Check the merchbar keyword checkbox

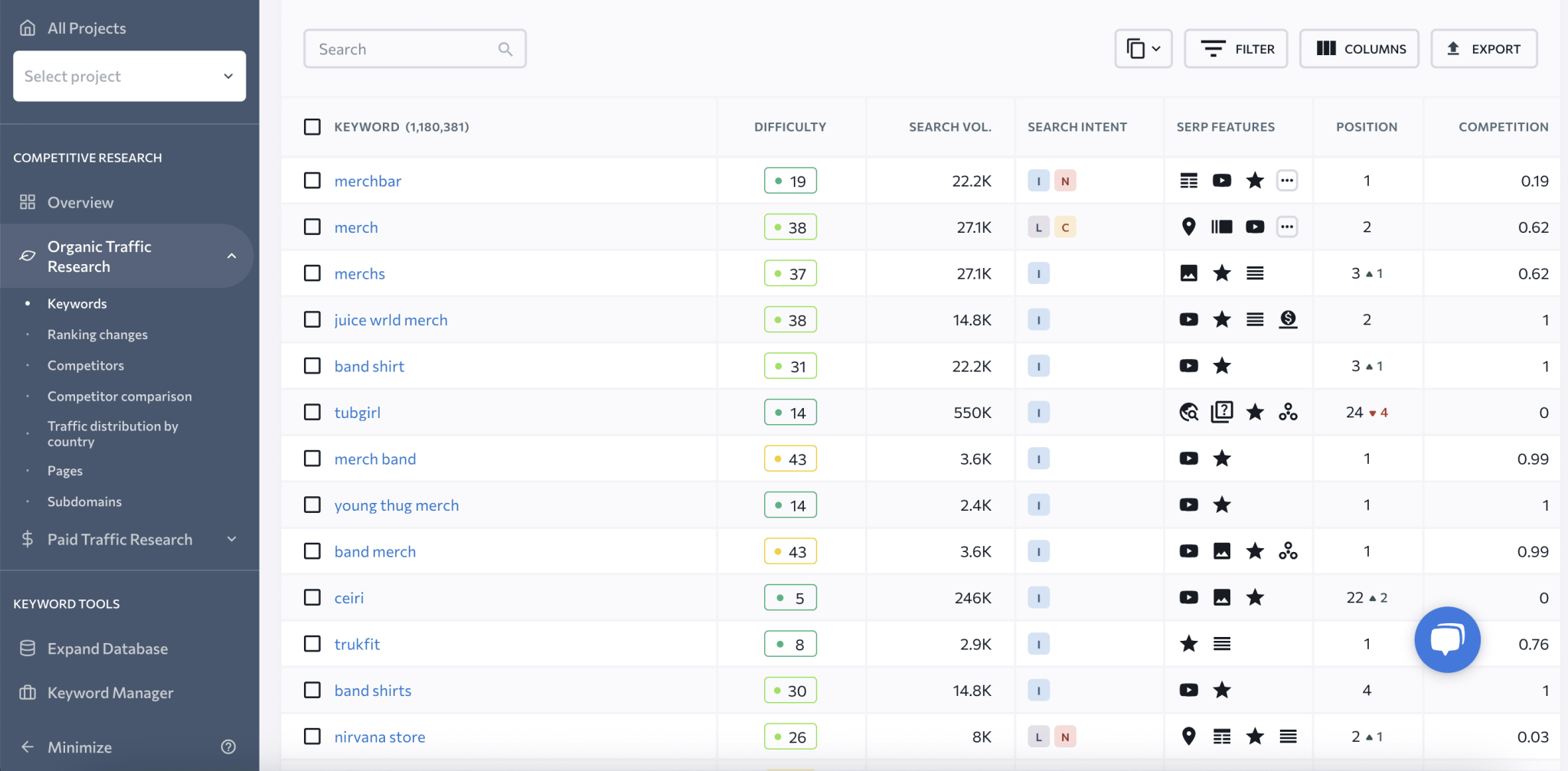coord(312,181)
